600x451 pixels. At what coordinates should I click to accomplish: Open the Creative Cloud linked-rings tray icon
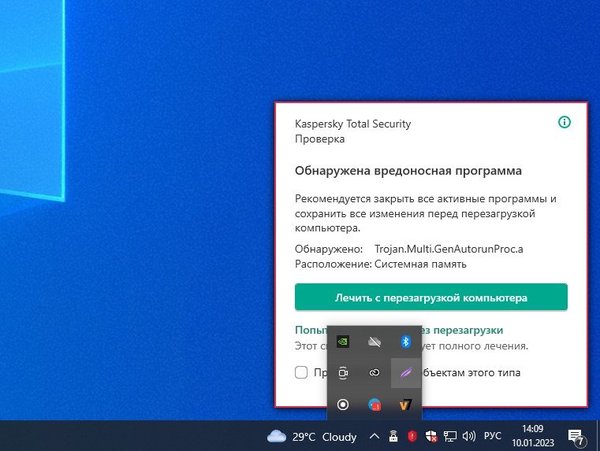(x=374, y=373)
